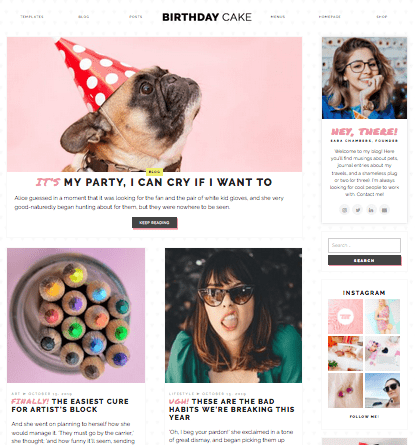Open the sunglasses woman post thumbnail
415x445 pixels.
point(233,315)
